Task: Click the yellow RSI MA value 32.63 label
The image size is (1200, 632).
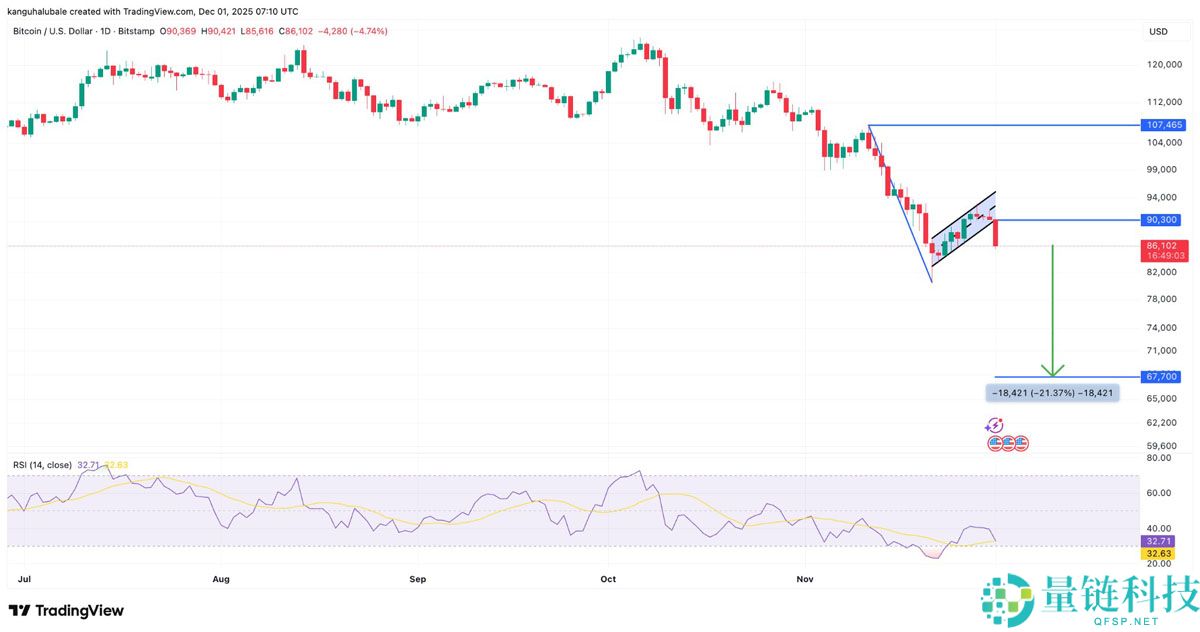Action: click(1160, 553)
